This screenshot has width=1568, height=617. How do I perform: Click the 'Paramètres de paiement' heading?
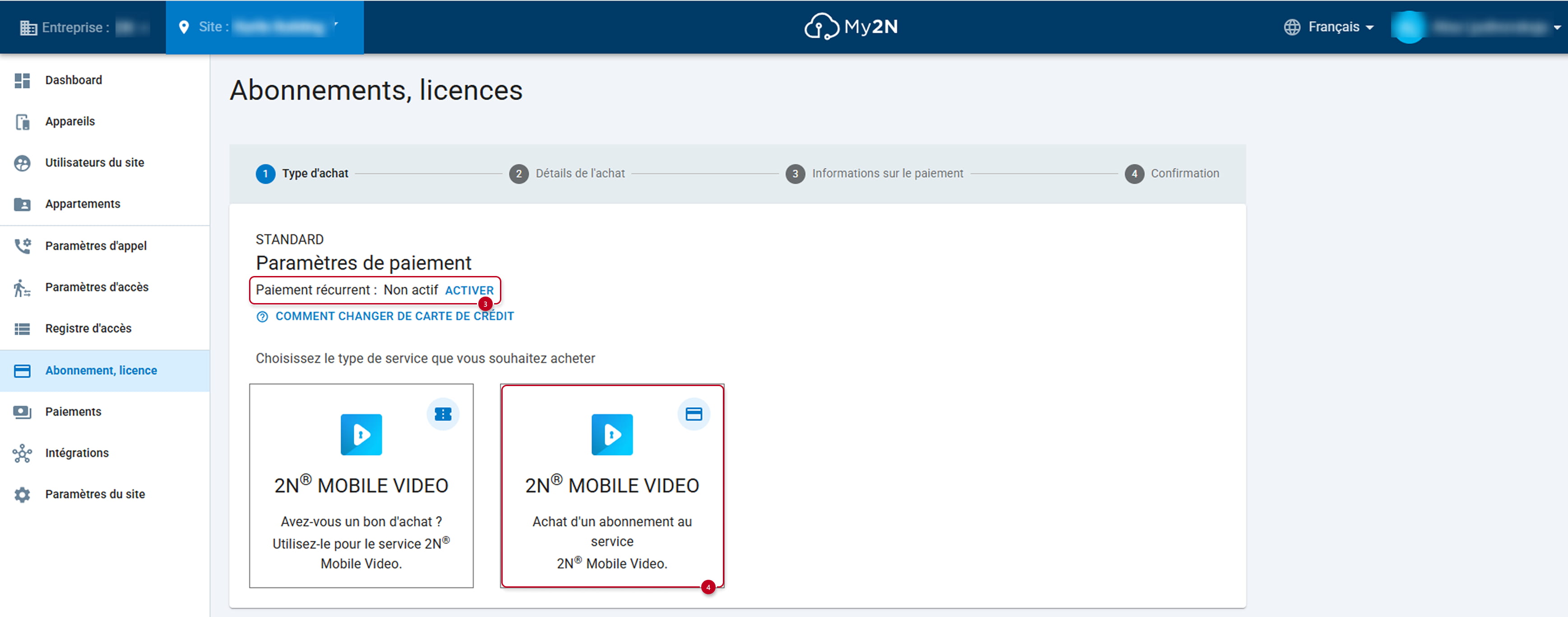point(363,263)
